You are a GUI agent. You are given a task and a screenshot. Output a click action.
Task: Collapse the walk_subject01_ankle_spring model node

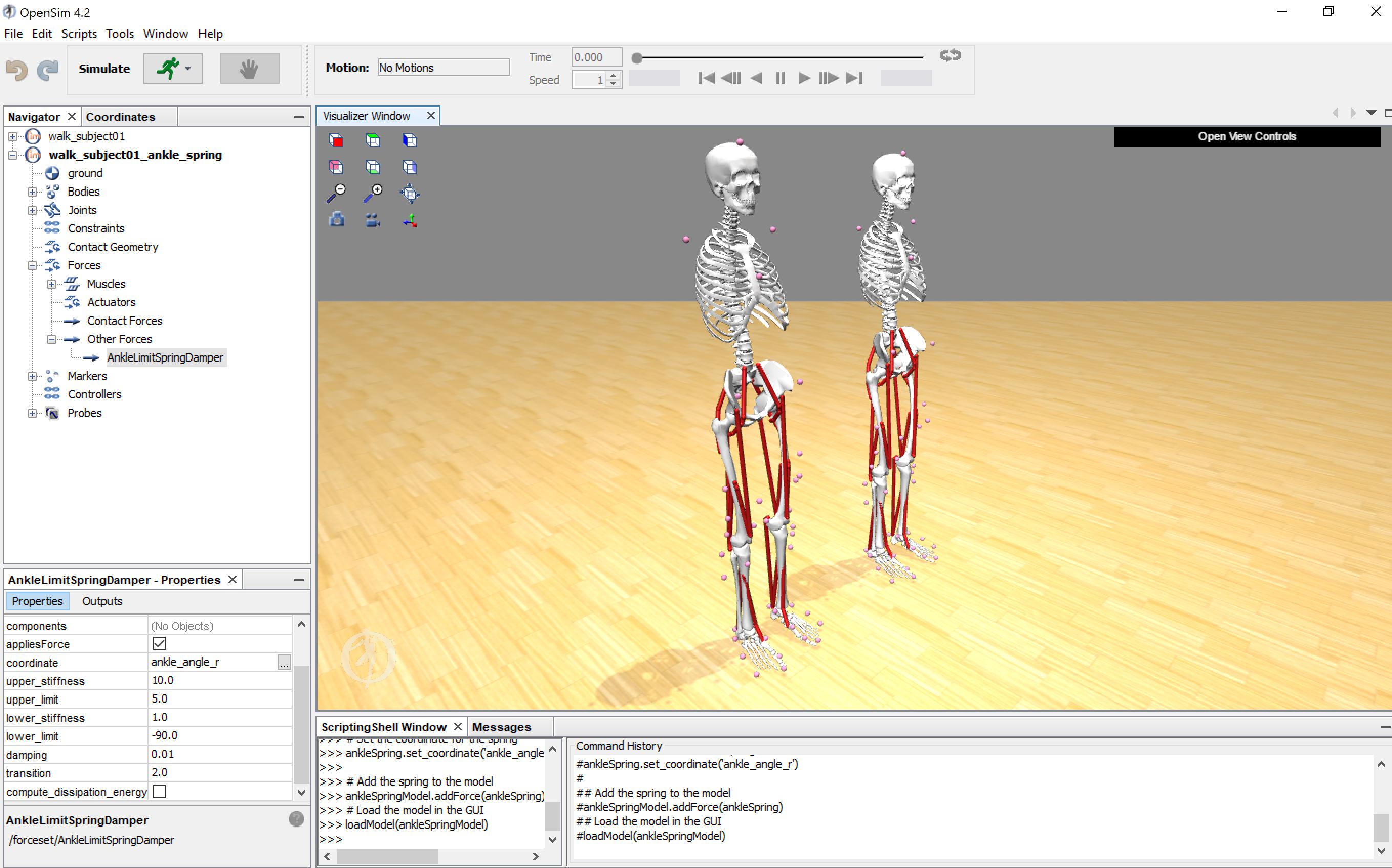pyautogui.click(x=13, y=155)
